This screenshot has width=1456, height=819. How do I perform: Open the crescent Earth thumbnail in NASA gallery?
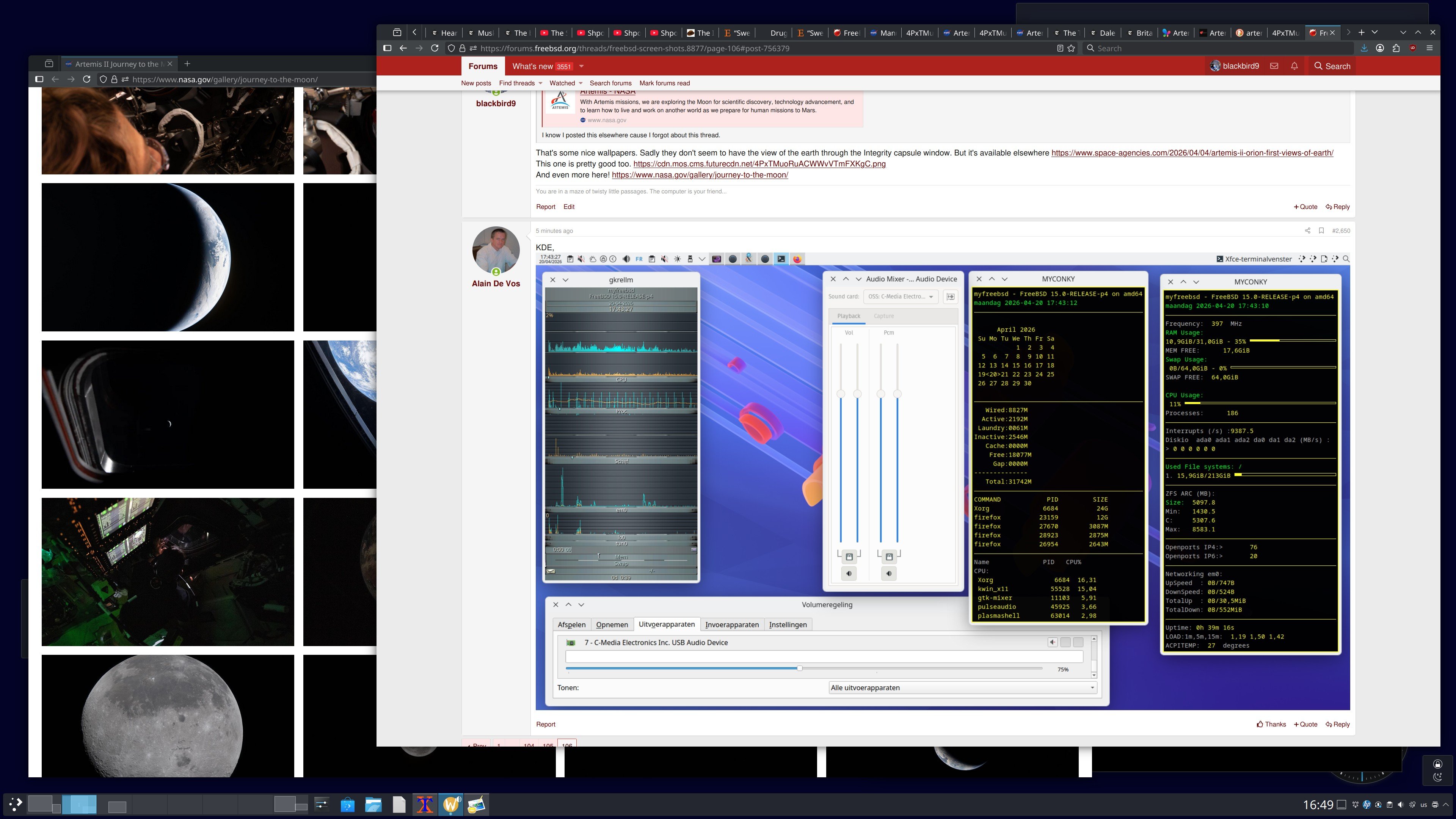167,257
